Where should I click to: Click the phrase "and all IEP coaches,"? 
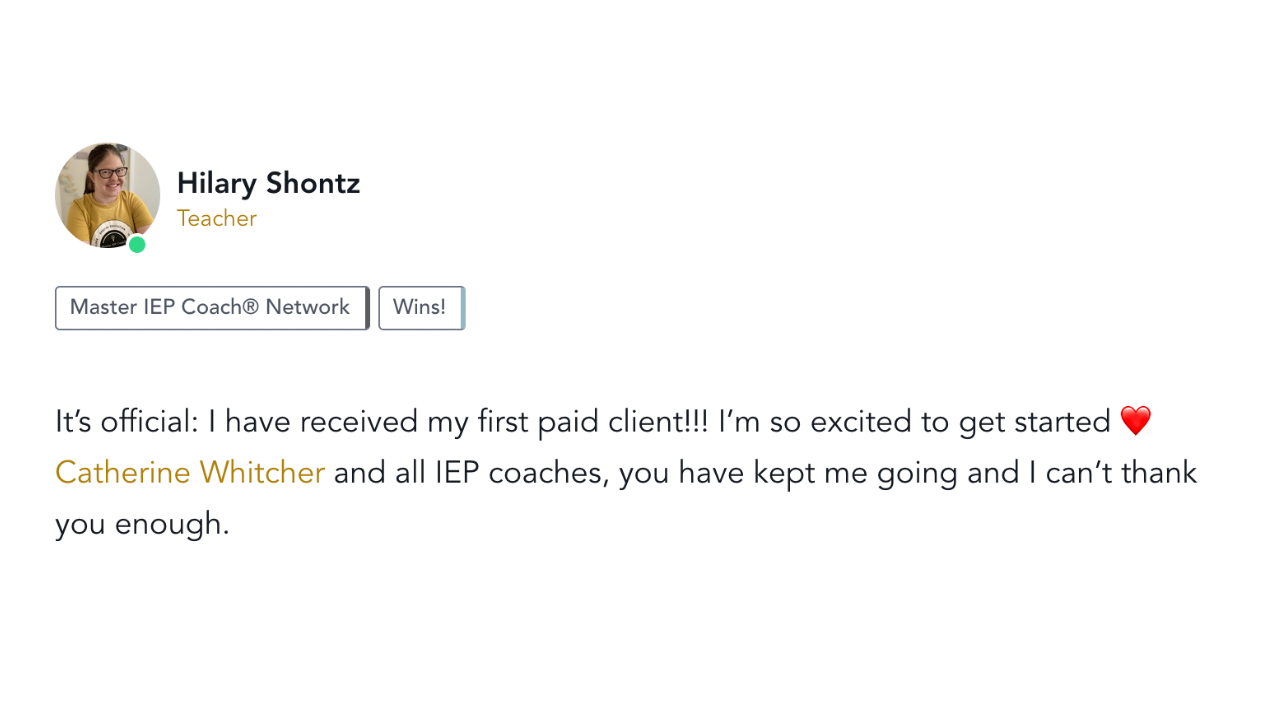[x=471, y=472]
